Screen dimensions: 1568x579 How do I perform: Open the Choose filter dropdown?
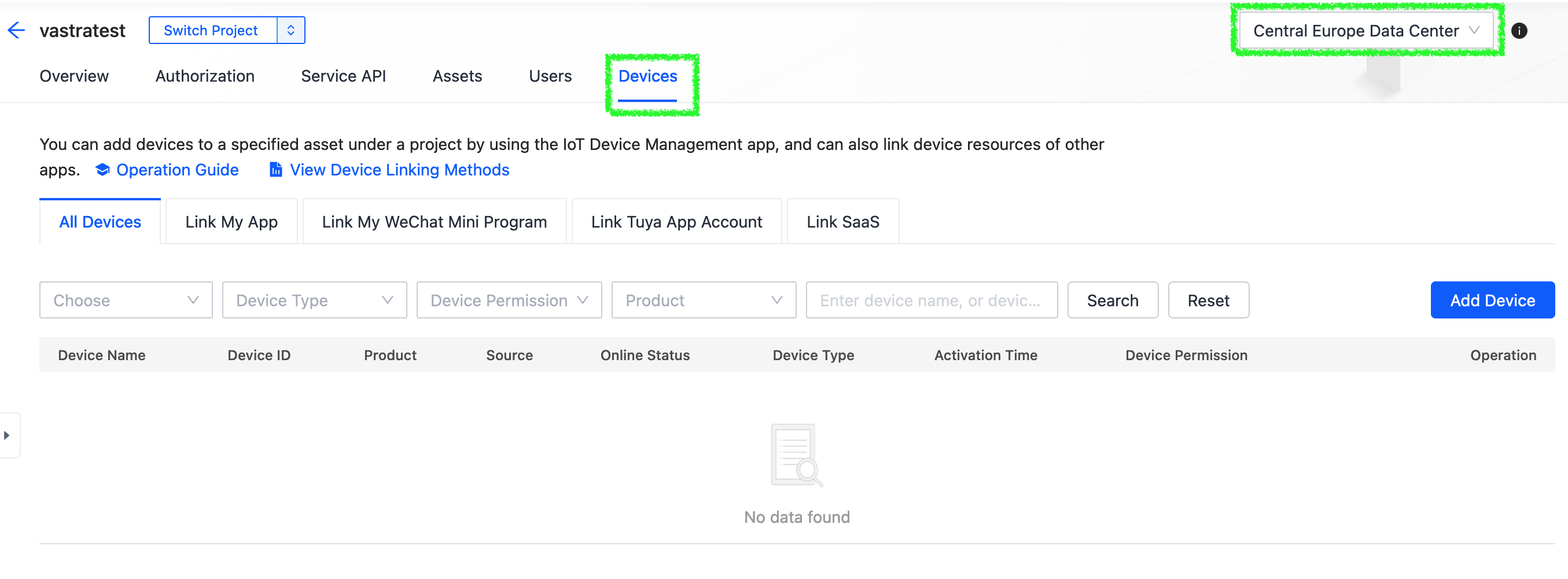click(126, 300)
